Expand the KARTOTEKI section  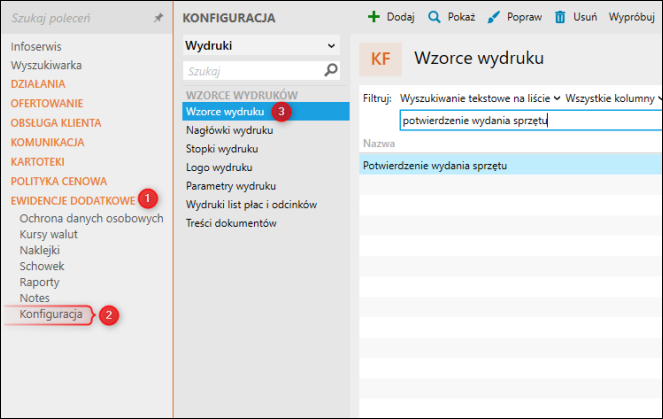(38, 162)
